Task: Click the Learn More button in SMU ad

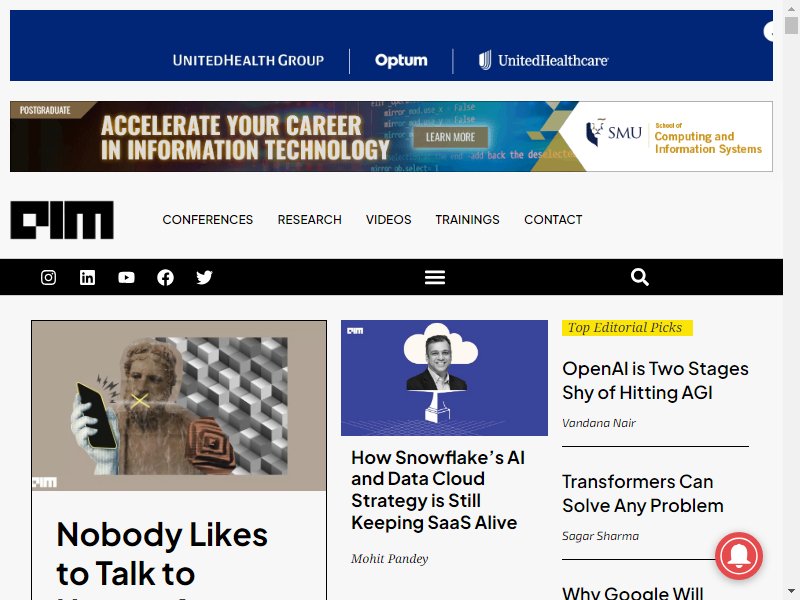Action: pyautogui.click(x=450, y=137)
